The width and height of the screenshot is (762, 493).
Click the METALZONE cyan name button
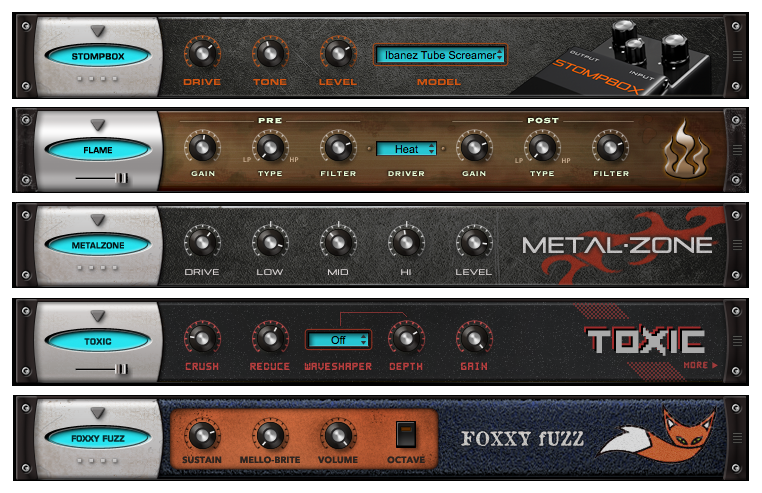[98, 246]
